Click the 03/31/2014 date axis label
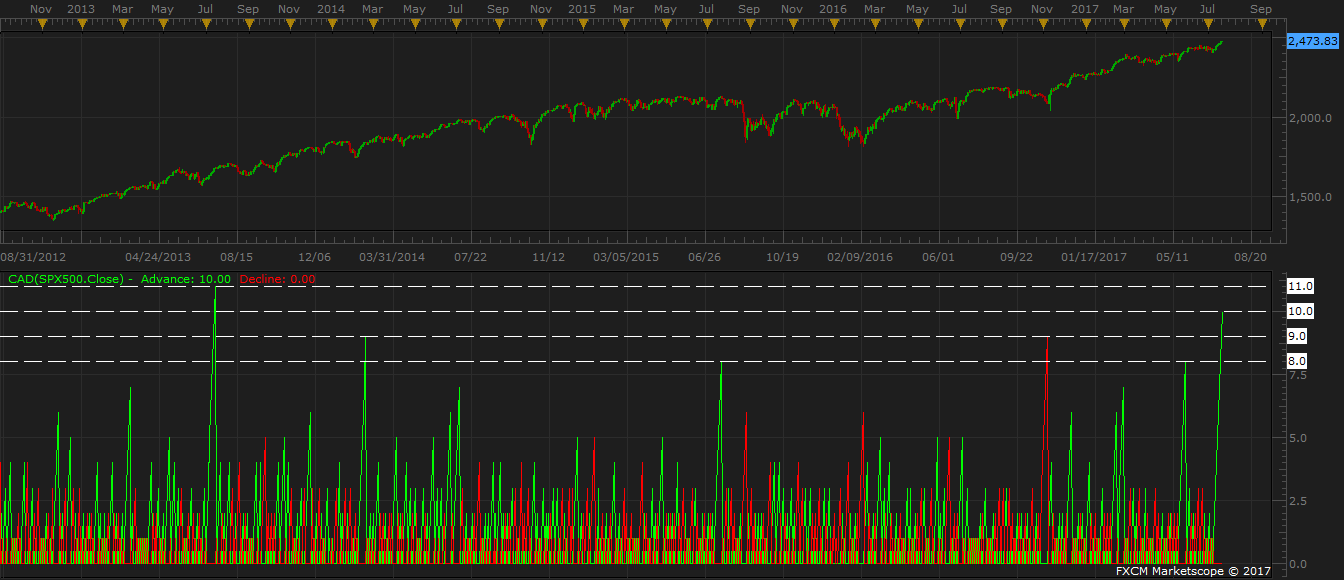The width and height of the screenshot is (1344, 580). click(x=392, y=257)
